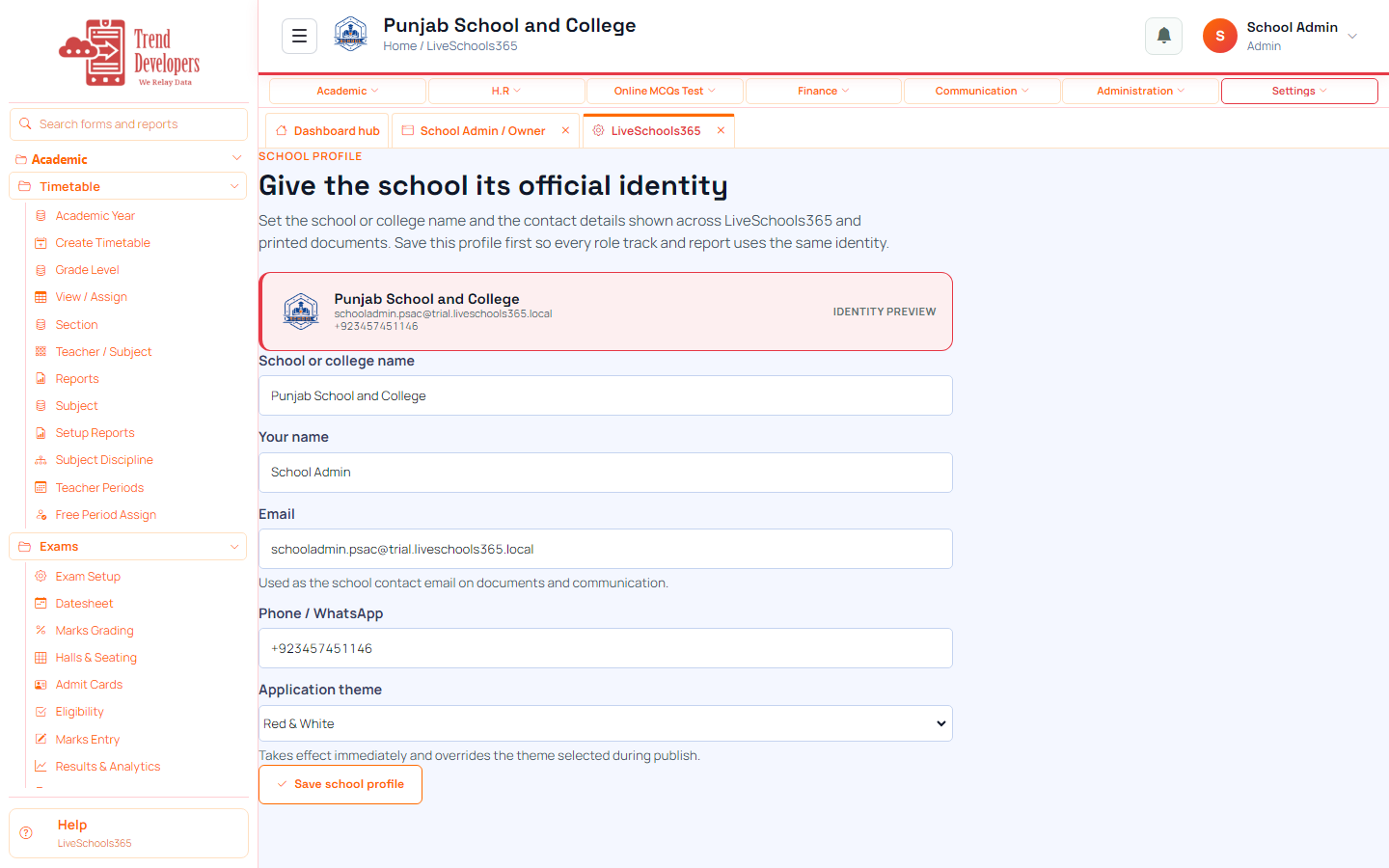
Task: Click the IDENTITY PREVIEW label
Action: pyautogui.click(x=885, y=312)
